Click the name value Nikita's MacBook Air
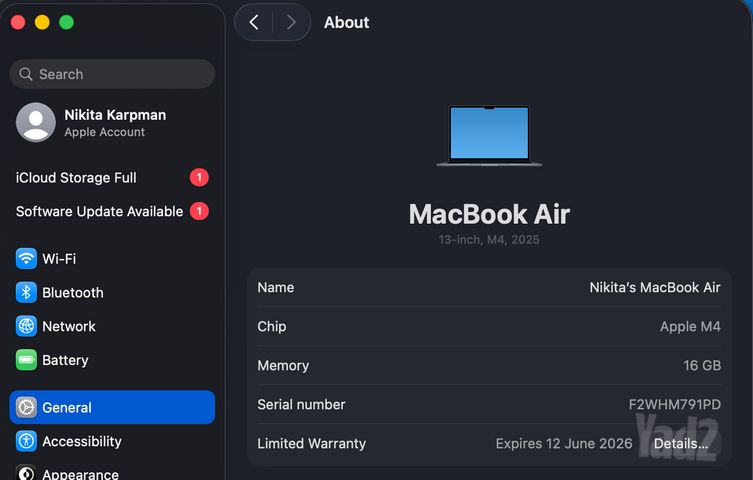This screenshot has width=753, height=480. tap(655, 287)
